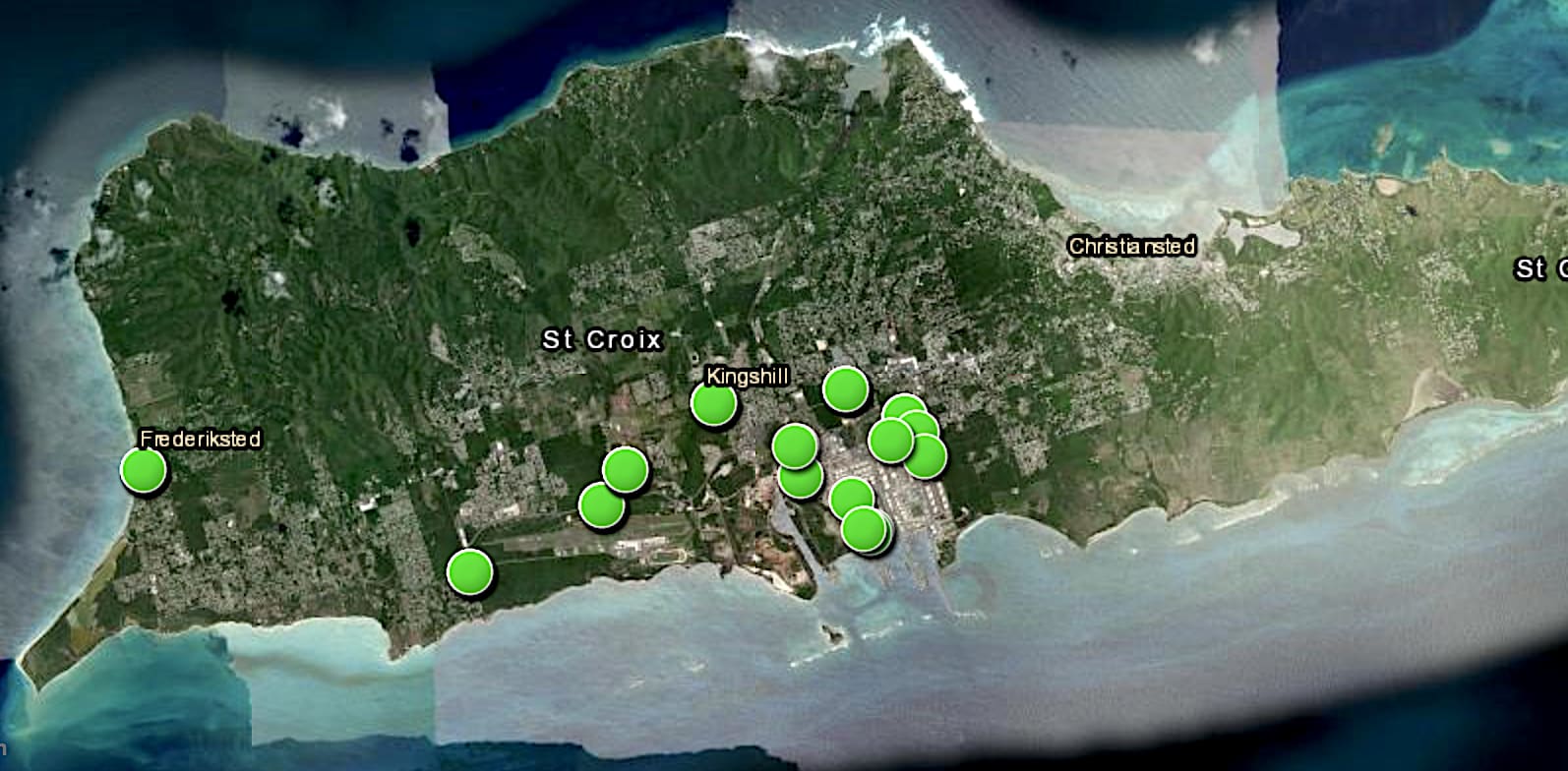Screen dimensions: 1568x771
Task: Click the St Croix island label
Action: pos(602,340)
